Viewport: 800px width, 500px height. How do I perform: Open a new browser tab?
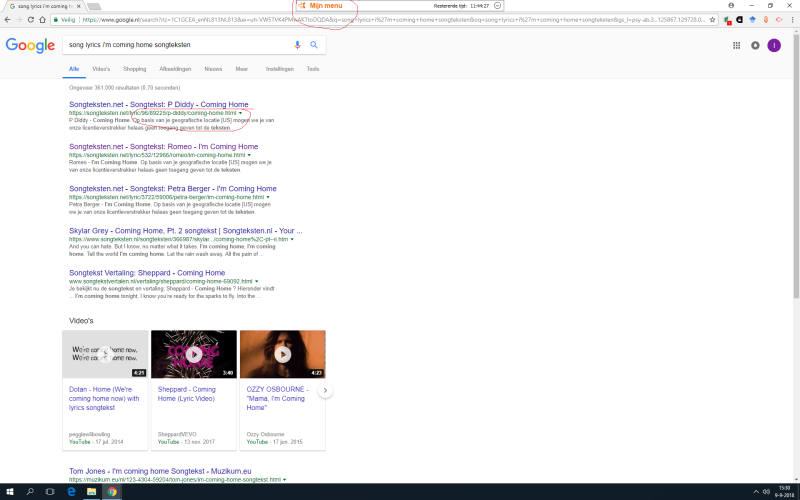tap(94, 6)
